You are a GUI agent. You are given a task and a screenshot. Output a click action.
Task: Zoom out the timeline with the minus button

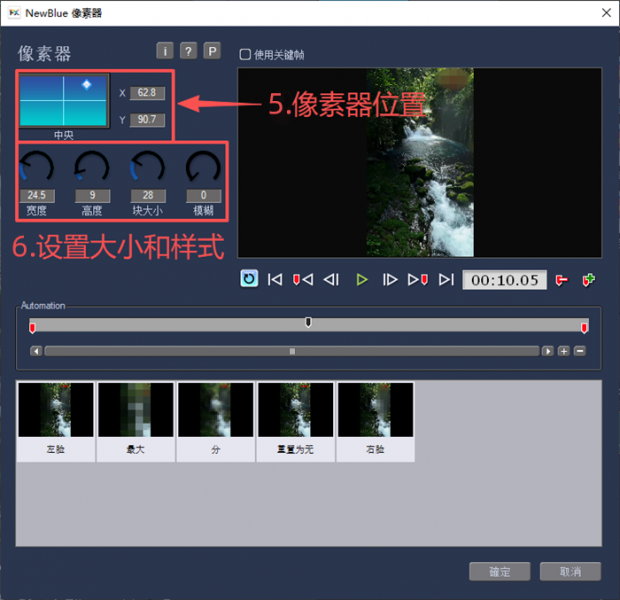pos(580,351)
